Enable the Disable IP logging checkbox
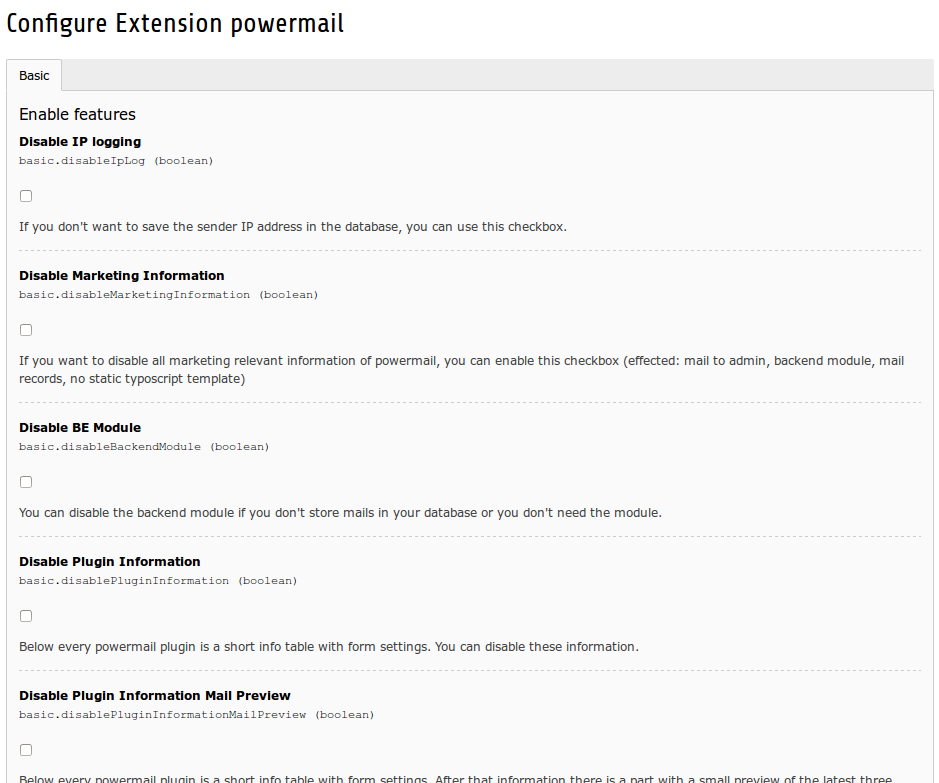The height and width of the screenshot is (783, 939). click(x=26, y=196)
